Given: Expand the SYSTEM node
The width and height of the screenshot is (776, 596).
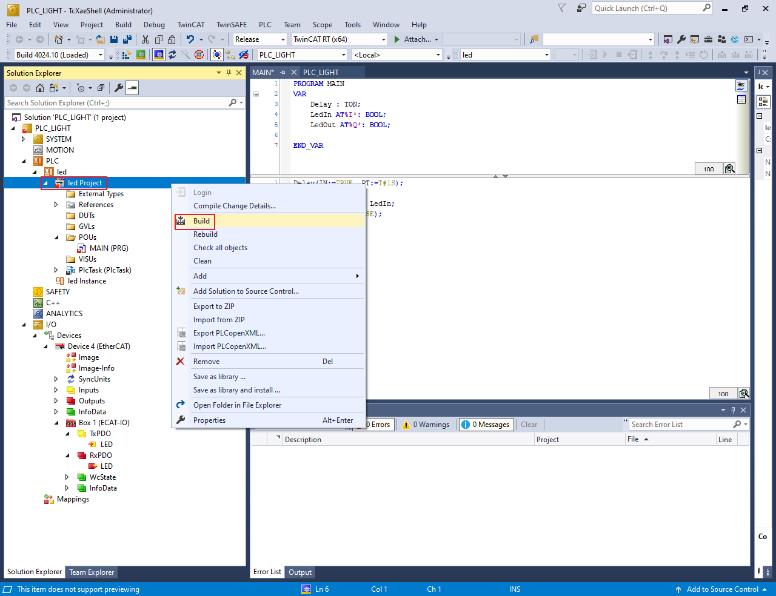Looking at the screenshot, I should [x=24, y=139].
